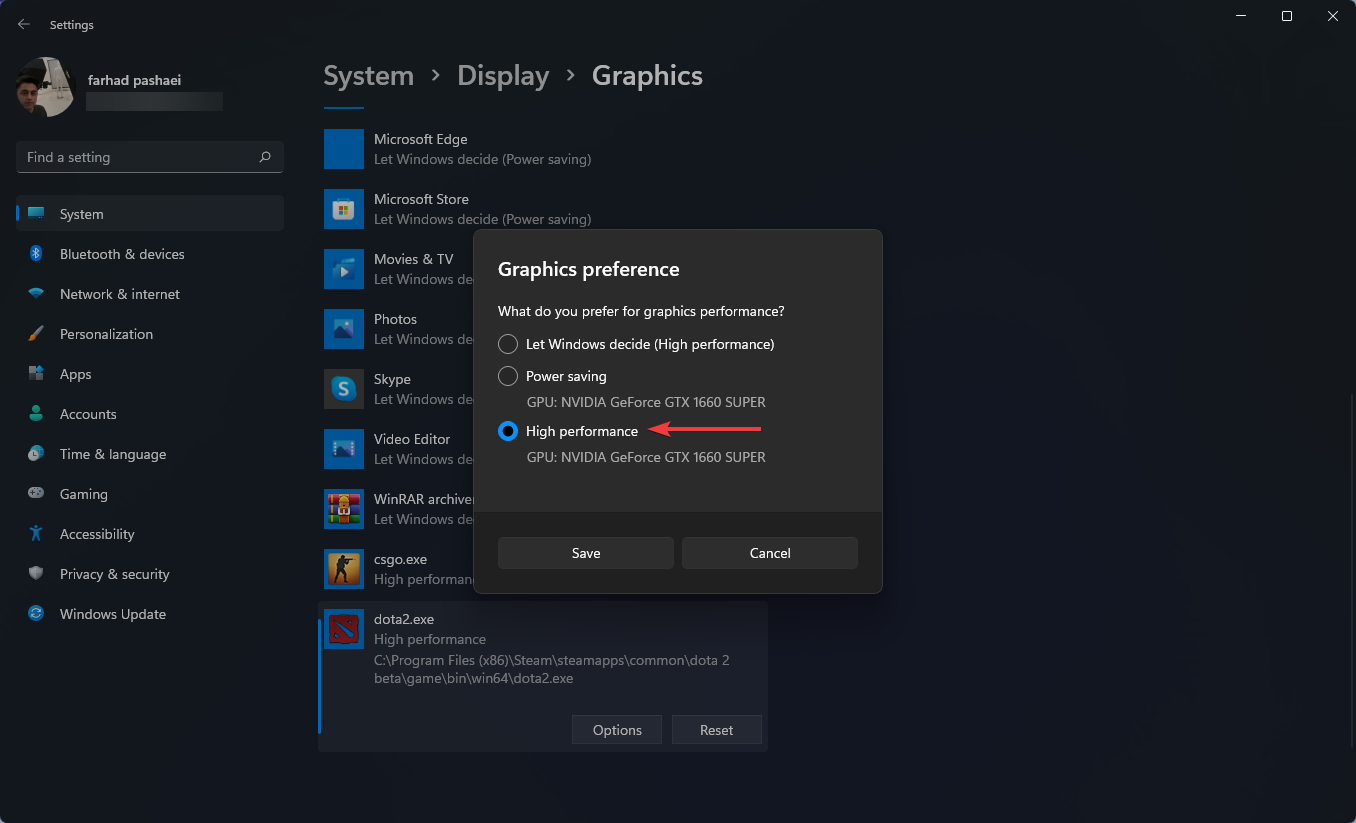This screenshot has width=1356, height=823.
Task: Cancel the Graphics preference dialog
Action: coord(769,552)
